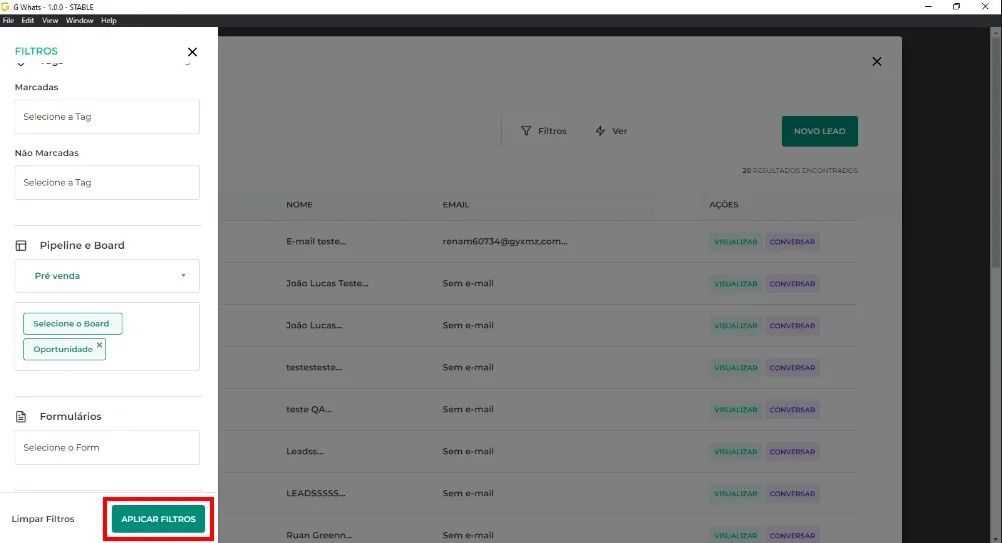Click the lead name testesteste
Image resolution: width=1002 pixels, height=543 pixels.
[314, 367]
